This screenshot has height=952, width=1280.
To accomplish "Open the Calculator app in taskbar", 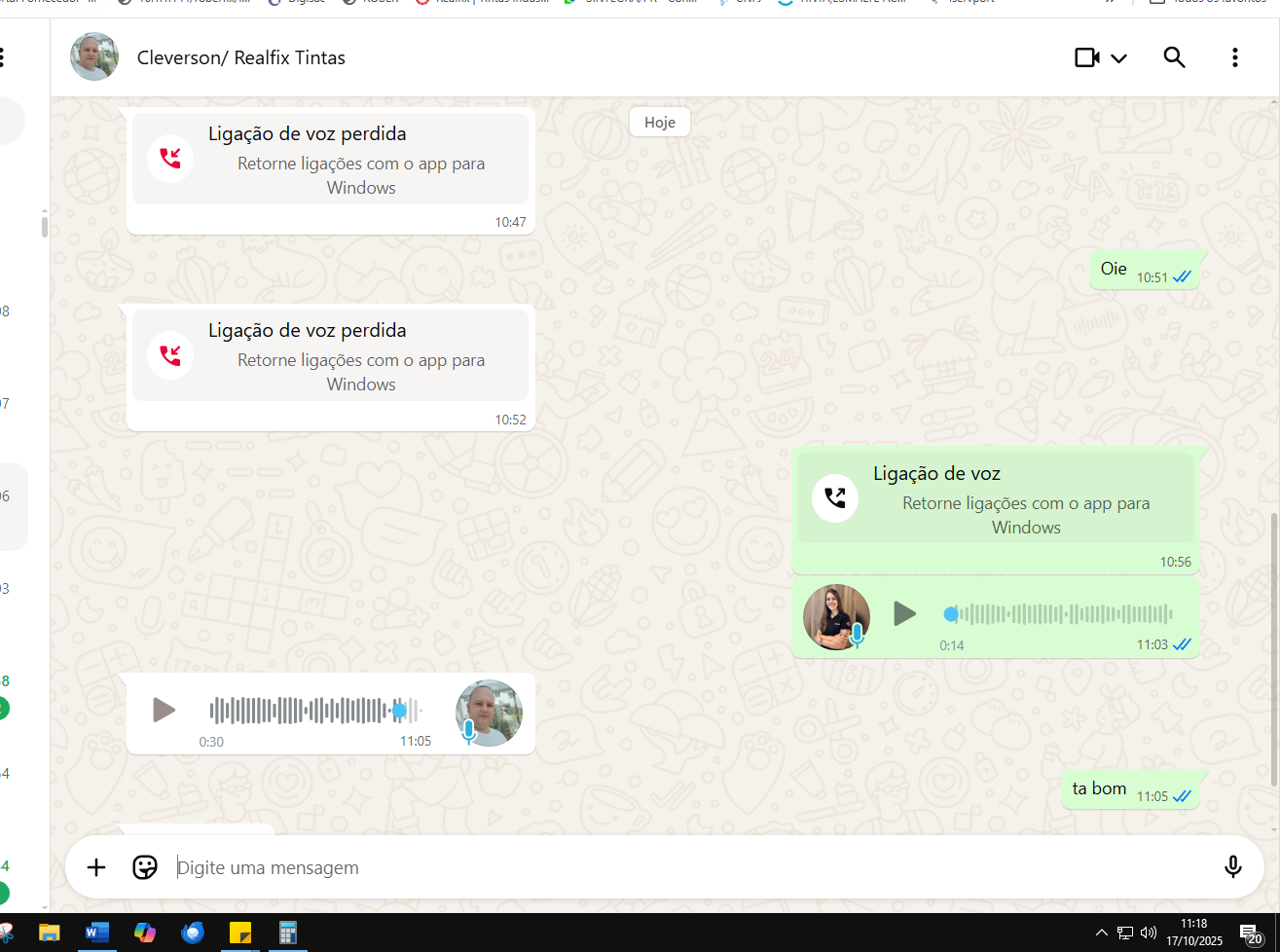I will click(287, 933).
